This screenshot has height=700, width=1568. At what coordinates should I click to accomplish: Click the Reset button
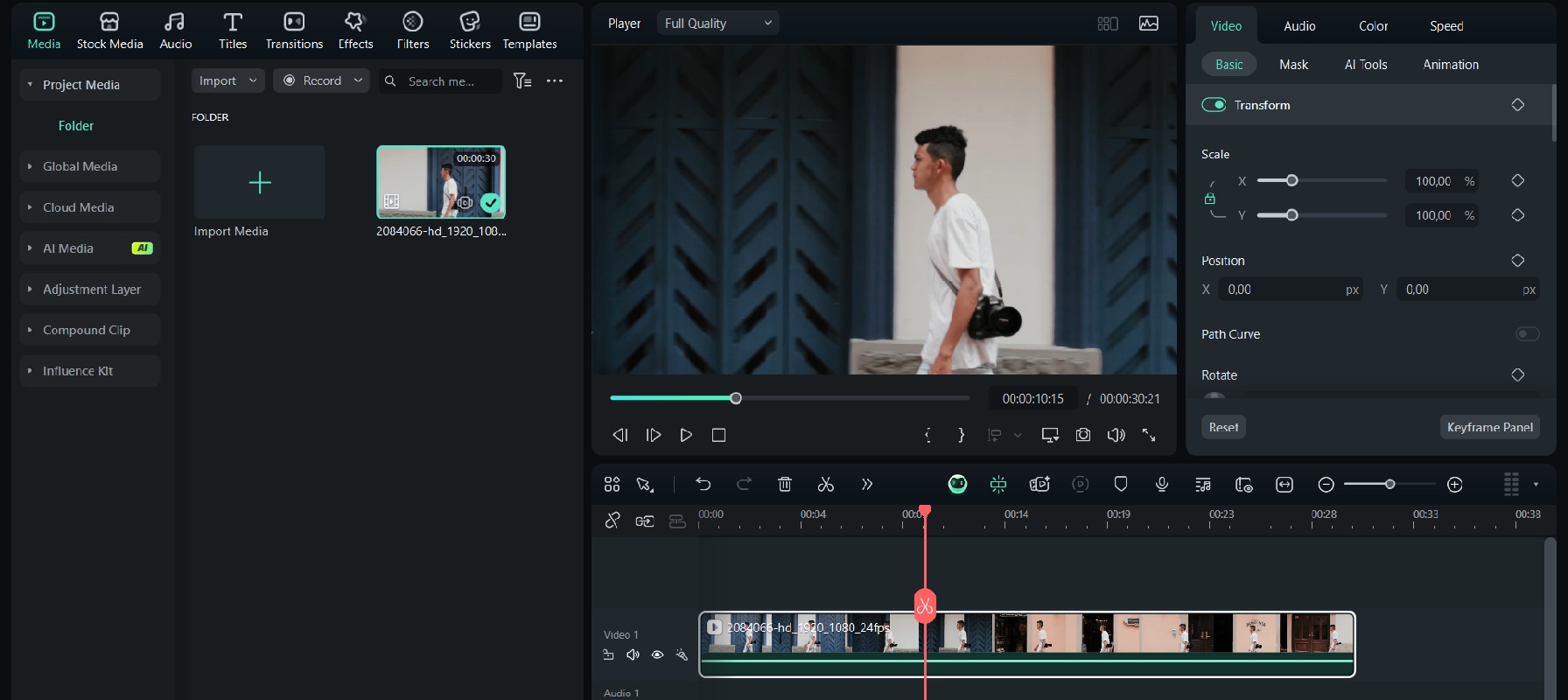tap(1223, 427)
